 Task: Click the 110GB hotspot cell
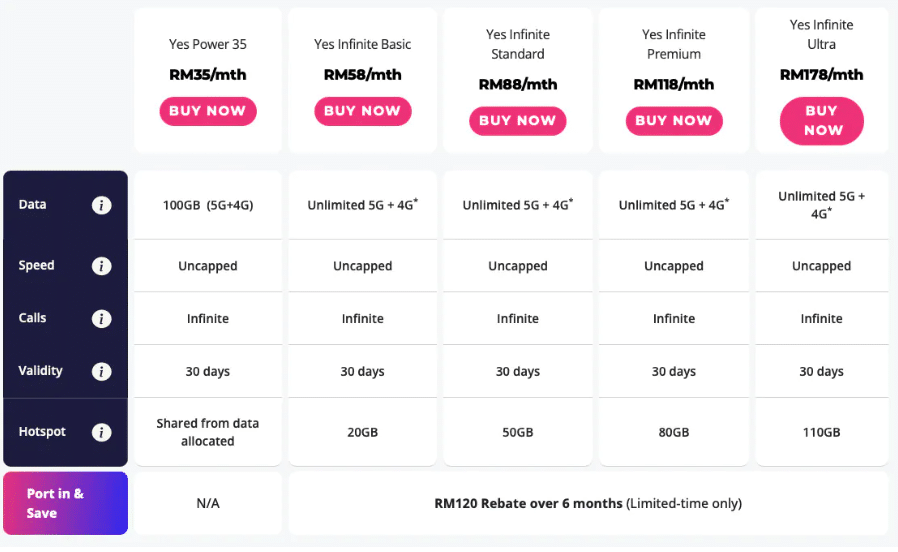[x=821, y=432]
